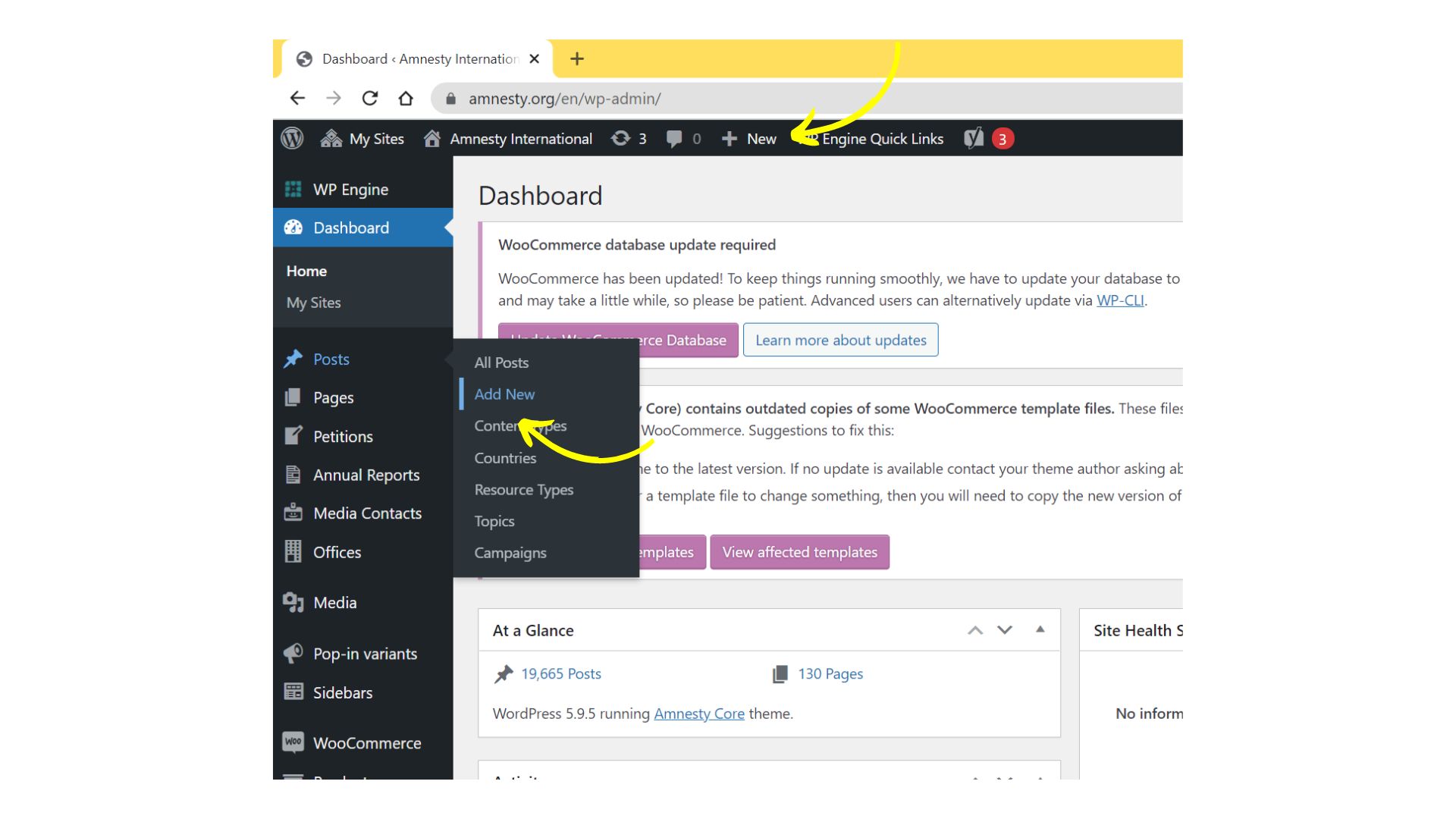Open Pop-in variants in sidebar

pyautogui.click(x=362, y=654)
